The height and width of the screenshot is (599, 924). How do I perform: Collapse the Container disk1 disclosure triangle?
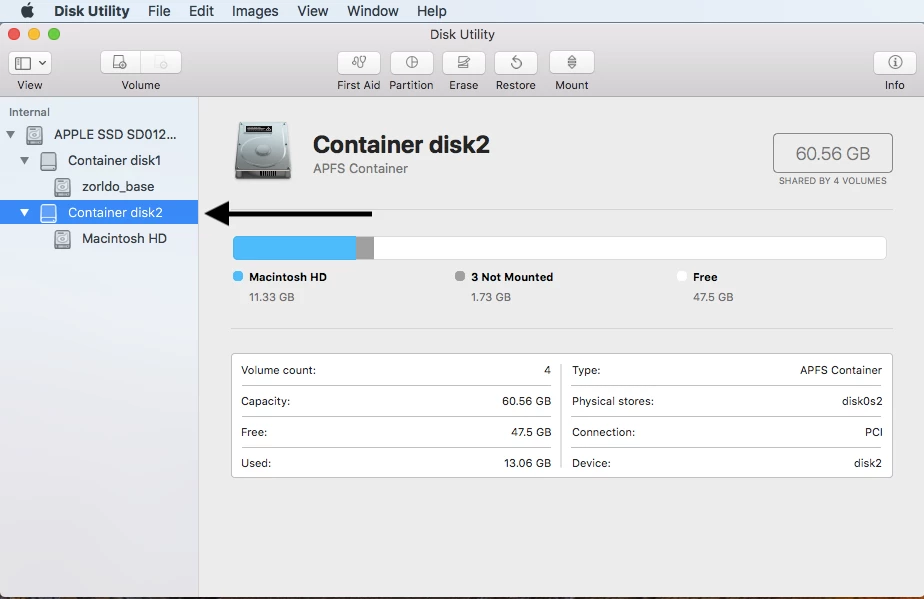(x=24, y=160)
